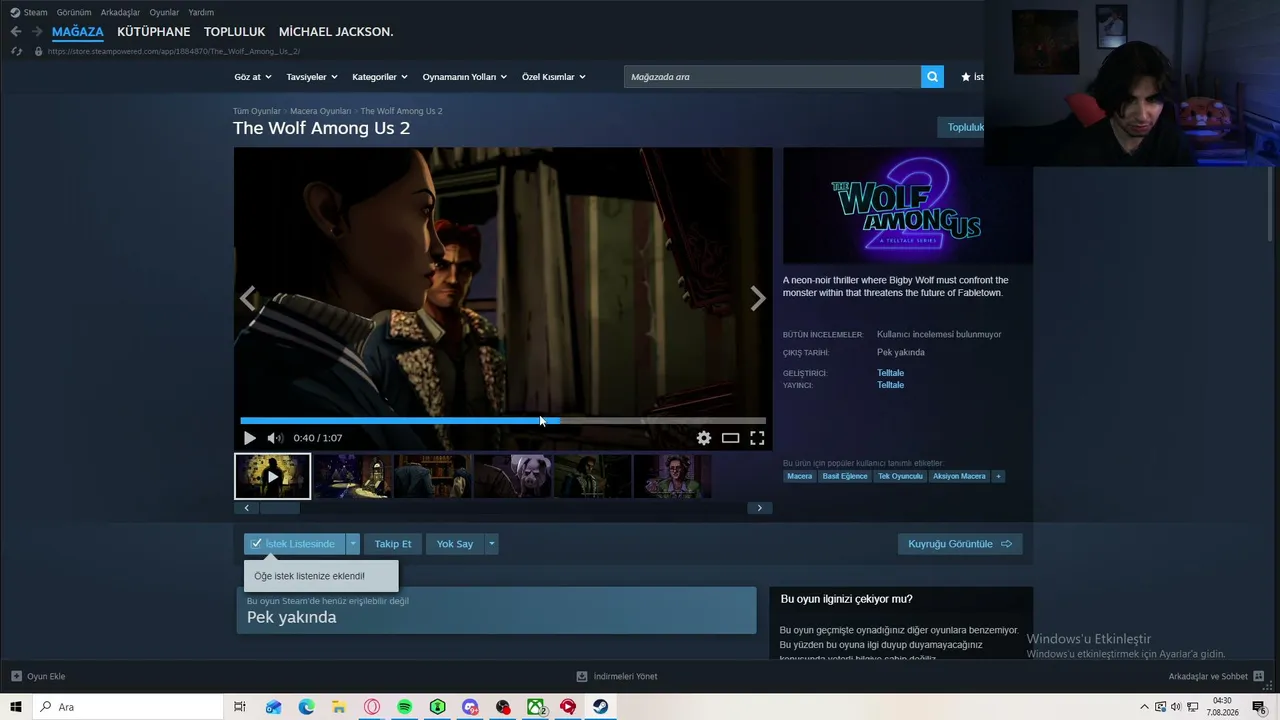
Task: Click the thumbnail strip scrollbar handle
Action: coord(279,508)
